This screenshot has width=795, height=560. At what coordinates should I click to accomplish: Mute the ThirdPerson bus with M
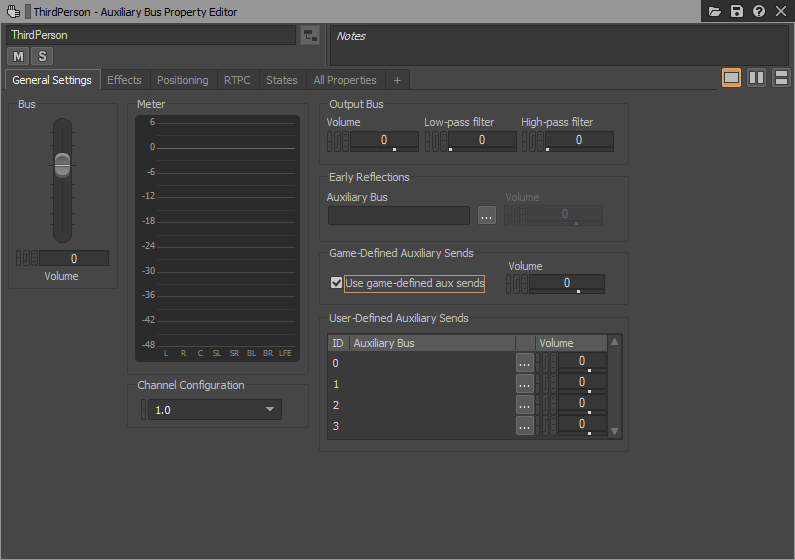18,56
